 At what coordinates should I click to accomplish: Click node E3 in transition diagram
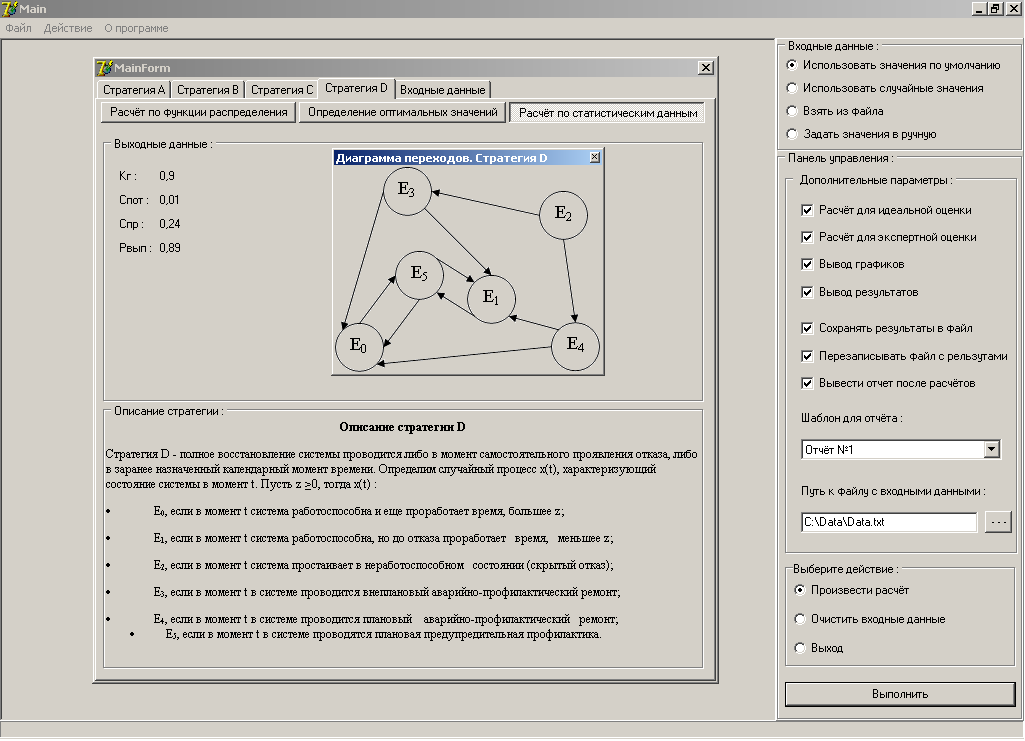[x=407, y=191]
